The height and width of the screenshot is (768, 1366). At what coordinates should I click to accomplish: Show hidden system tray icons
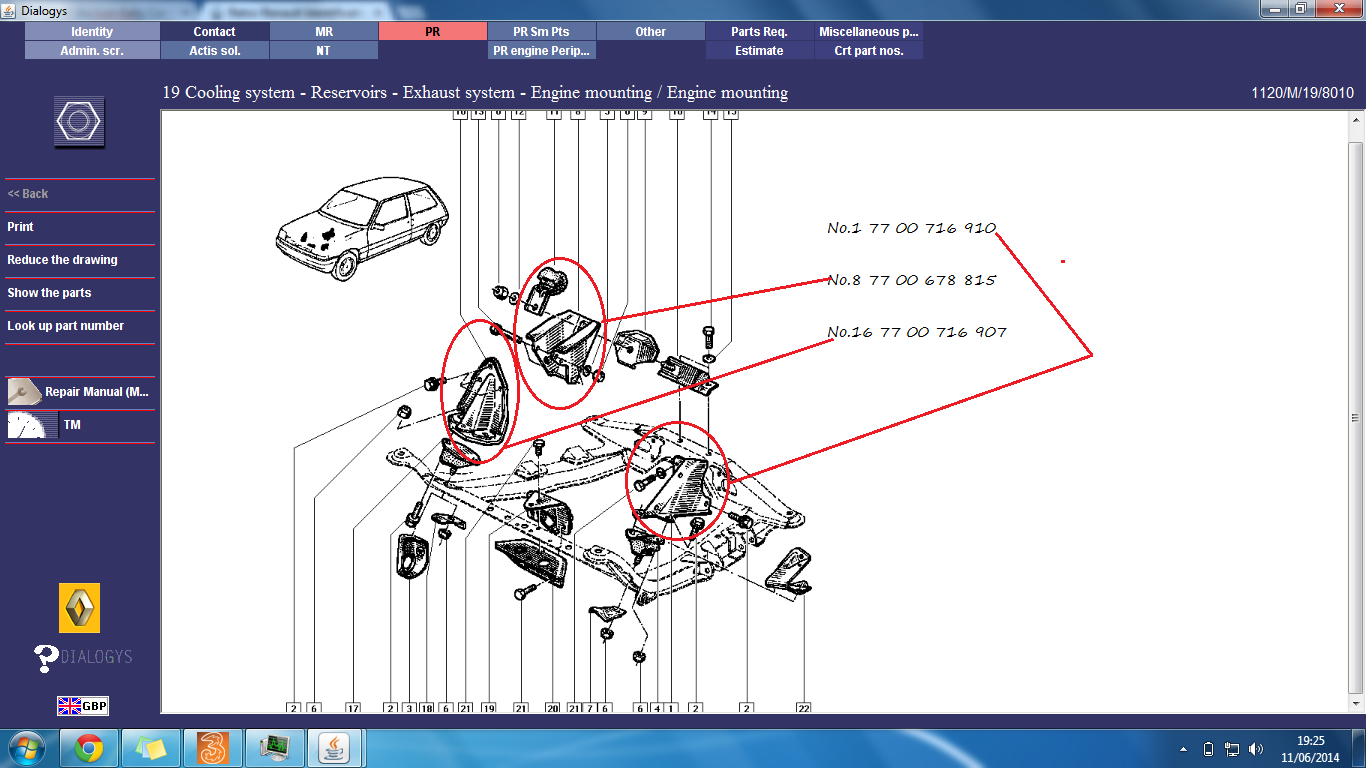coord(1181,749)
